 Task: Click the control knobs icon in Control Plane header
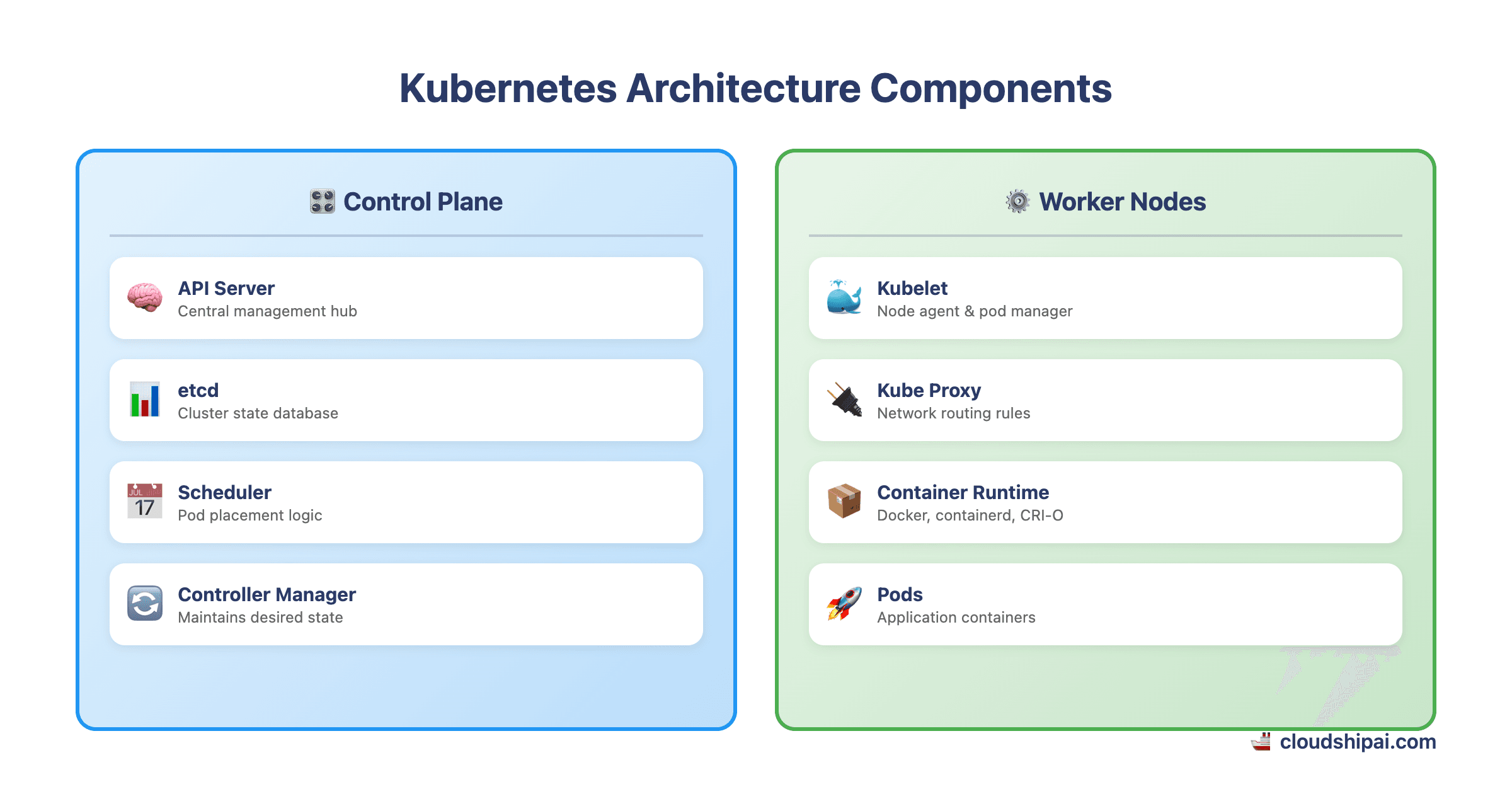322,202
